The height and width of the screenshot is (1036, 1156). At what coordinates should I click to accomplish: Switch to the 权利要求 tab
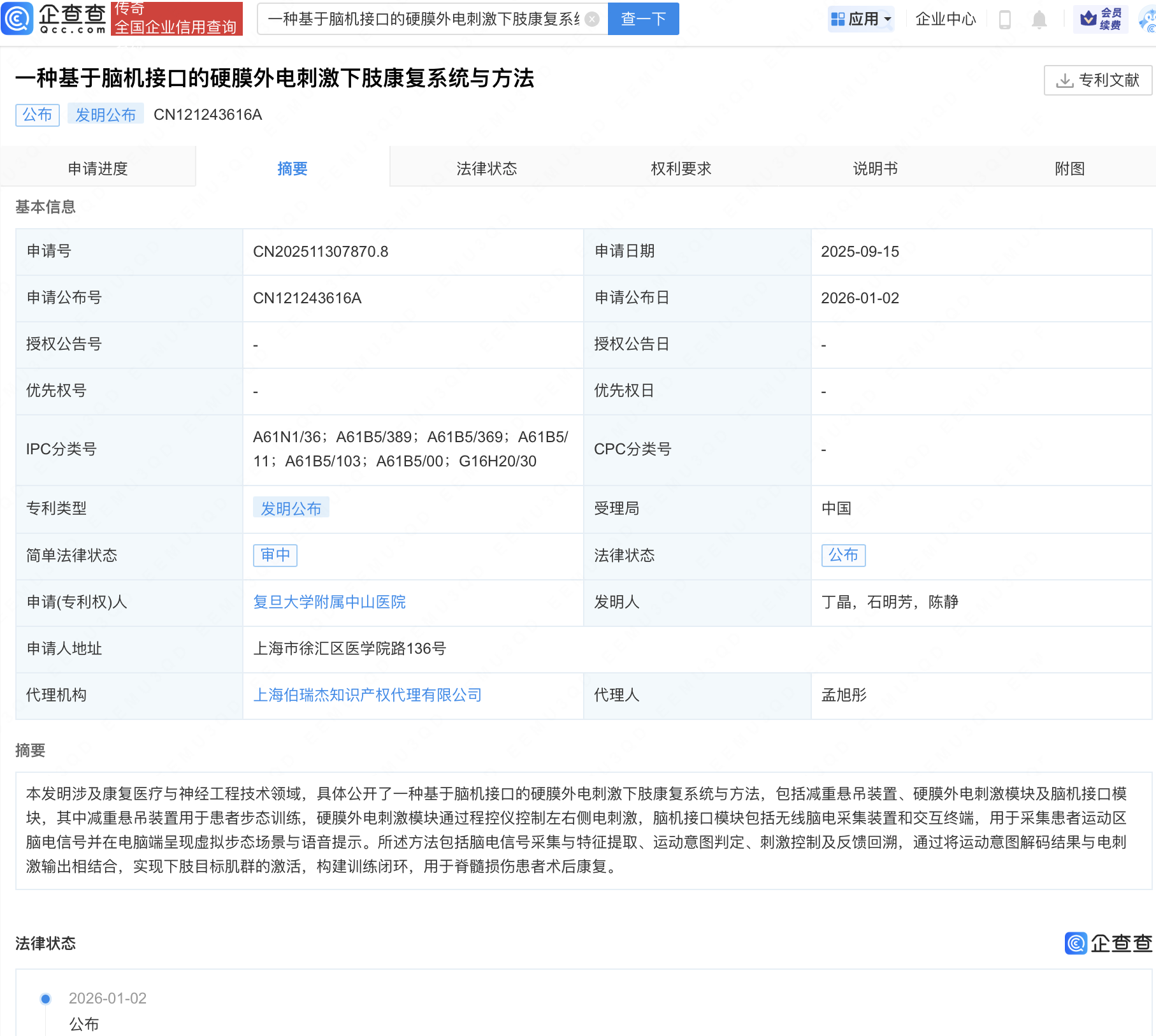coord(681,168)
